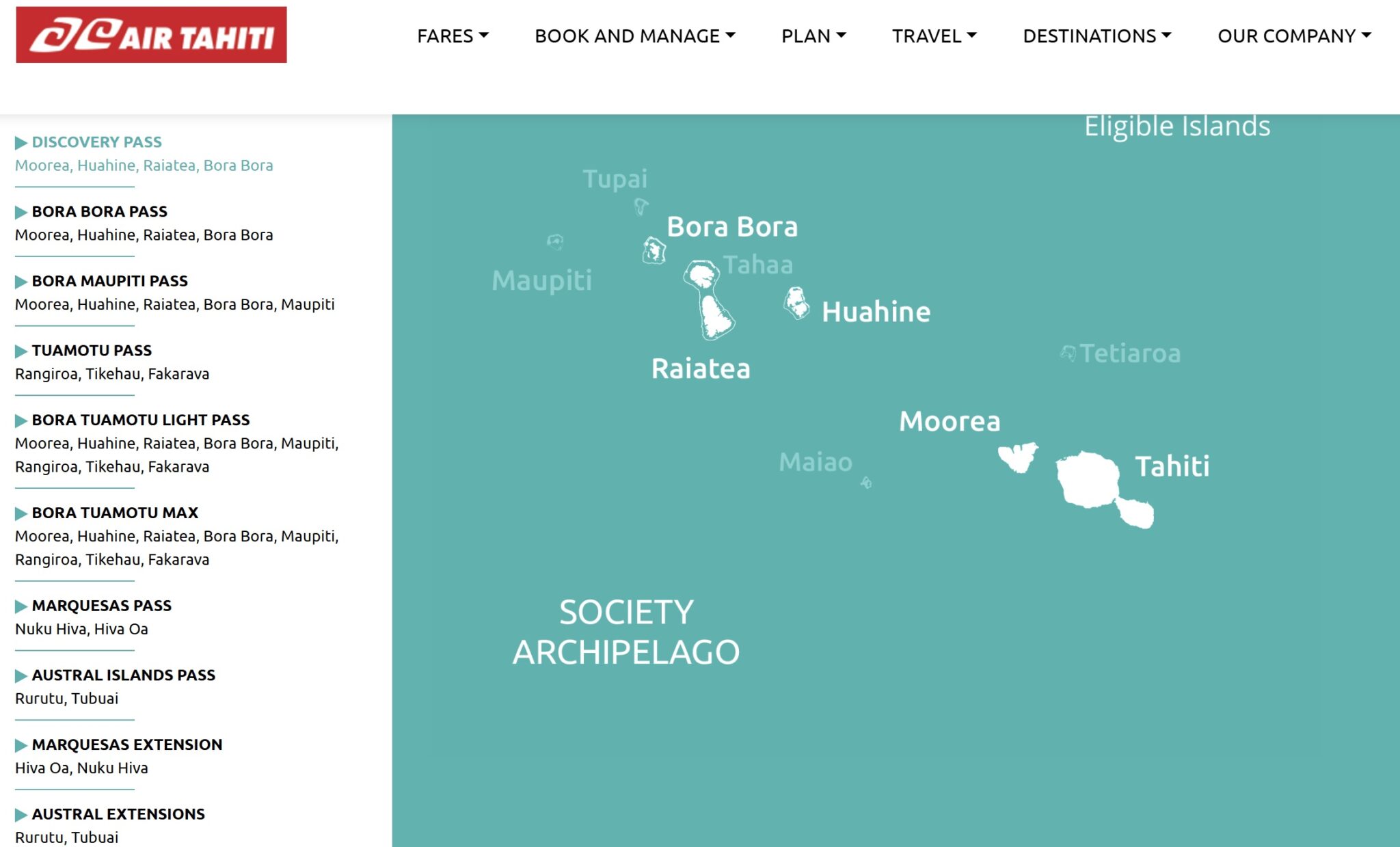Screen dimensions: 1400x847
Task: Open the Our Company dropdown menu
Action: (x=1294, y=36)
